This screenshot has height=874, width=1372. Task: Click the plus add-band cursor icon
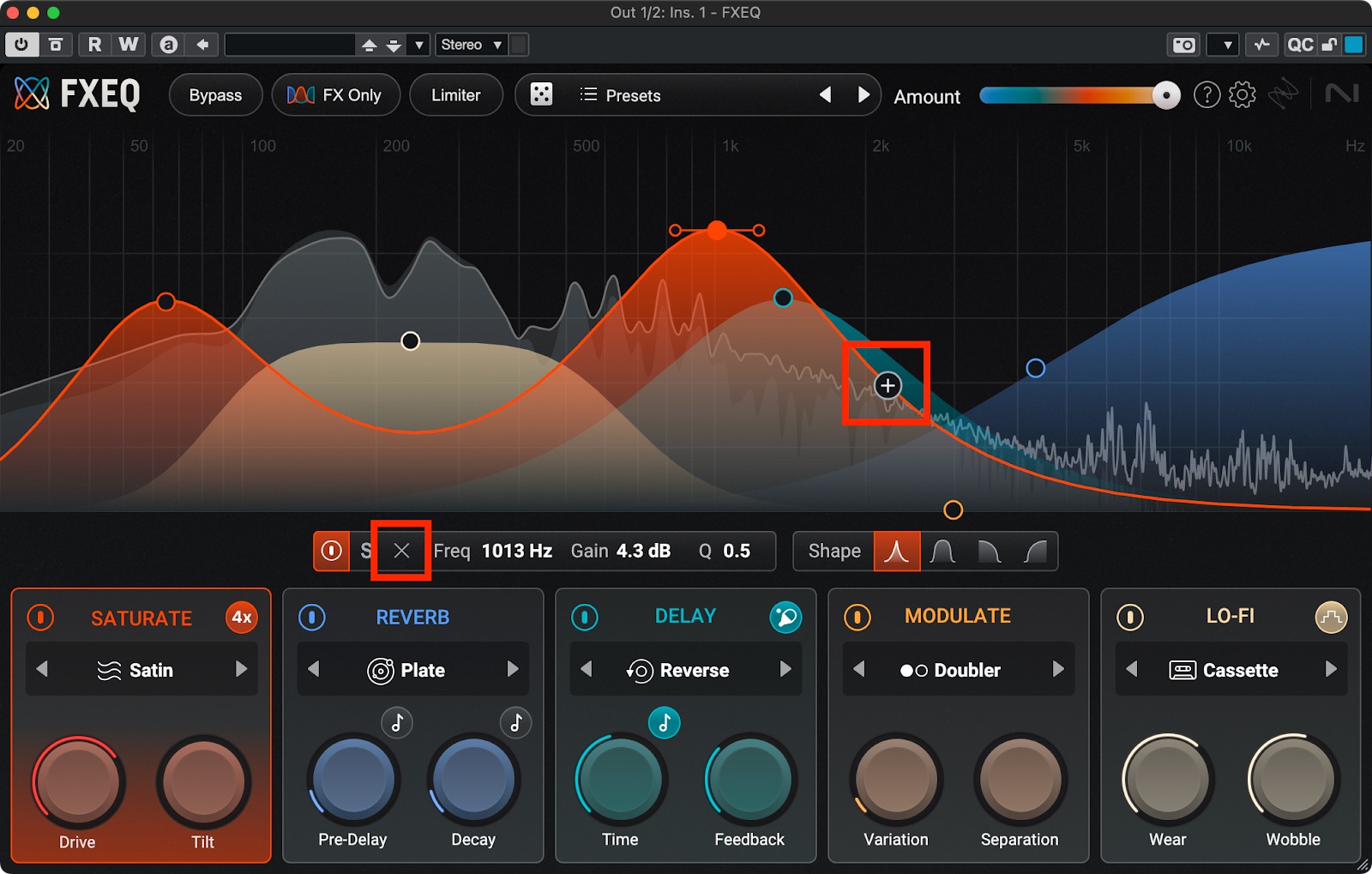point(888,385)
